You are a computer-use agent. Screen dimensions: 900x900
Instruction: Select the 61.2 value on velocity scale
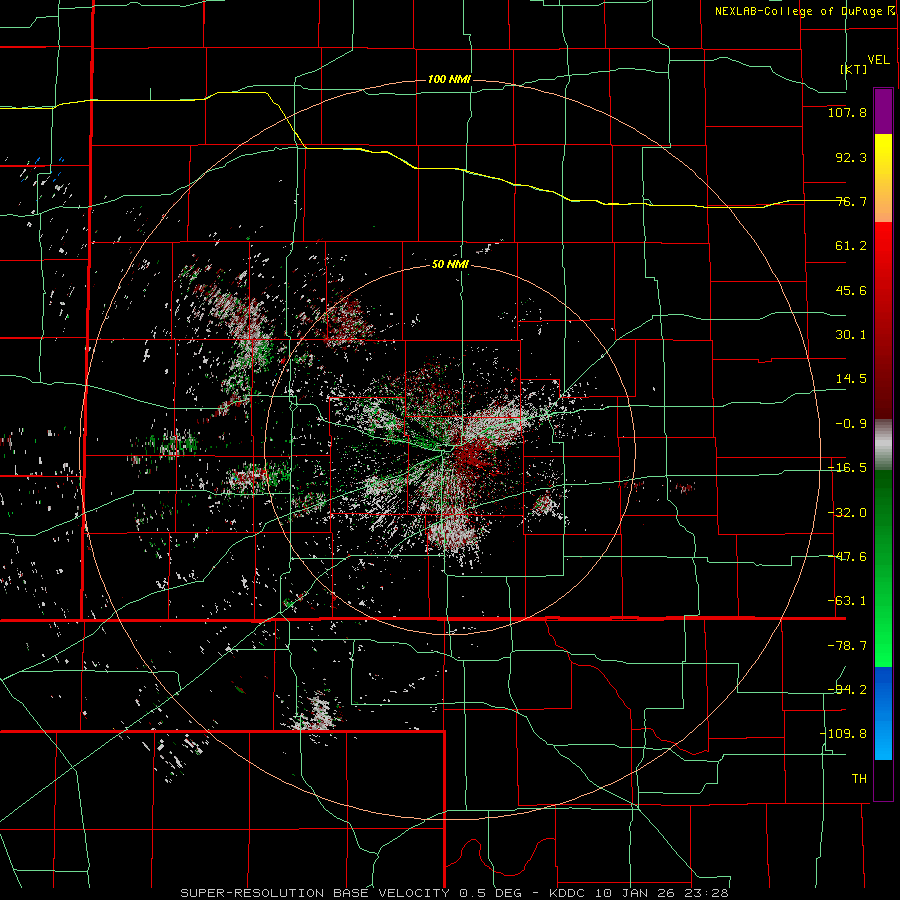point(851,246)
